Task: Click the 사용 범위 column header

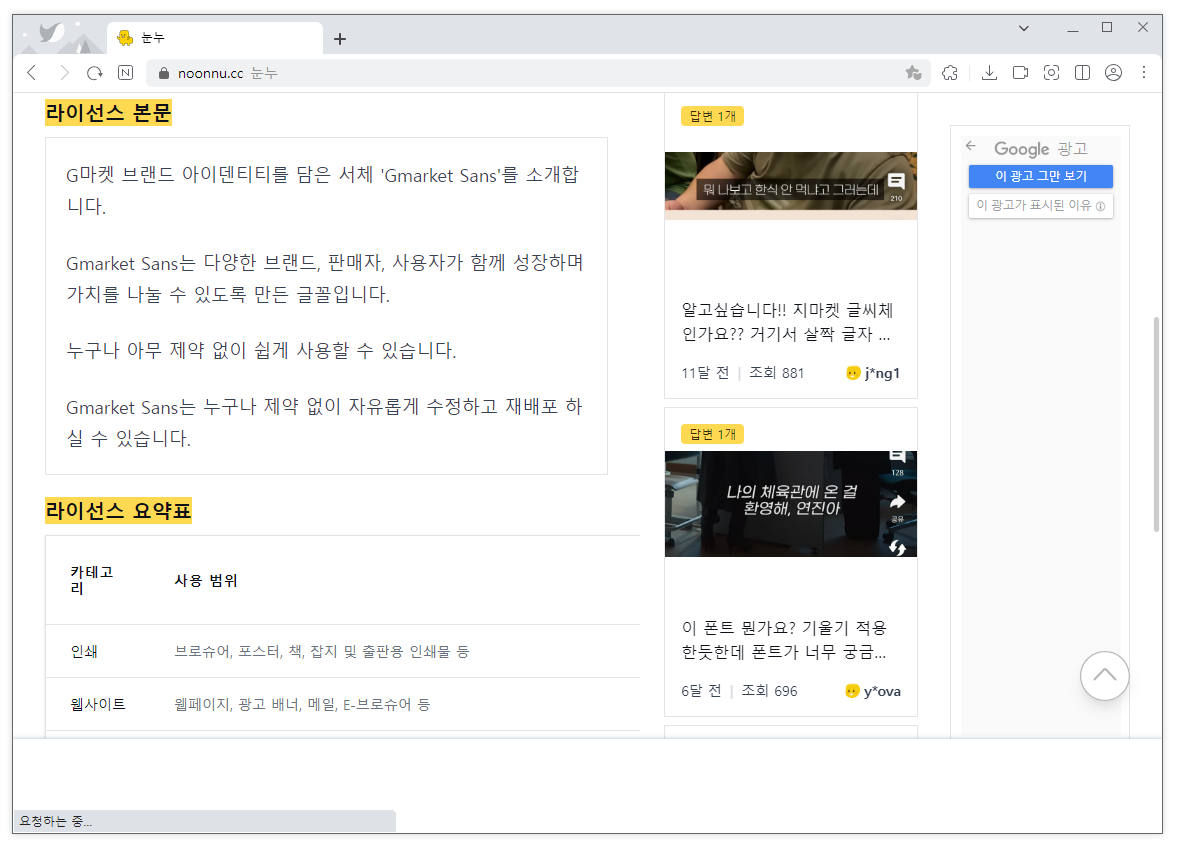Action: pos(206,581)
